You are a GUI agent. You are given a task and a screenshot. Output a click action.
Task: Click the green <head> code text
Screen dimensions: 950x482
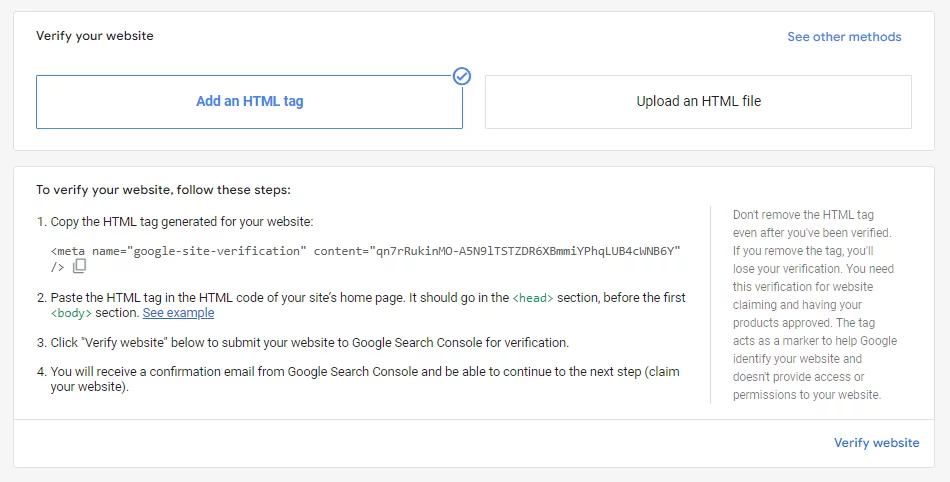click(x=533, y=298)
